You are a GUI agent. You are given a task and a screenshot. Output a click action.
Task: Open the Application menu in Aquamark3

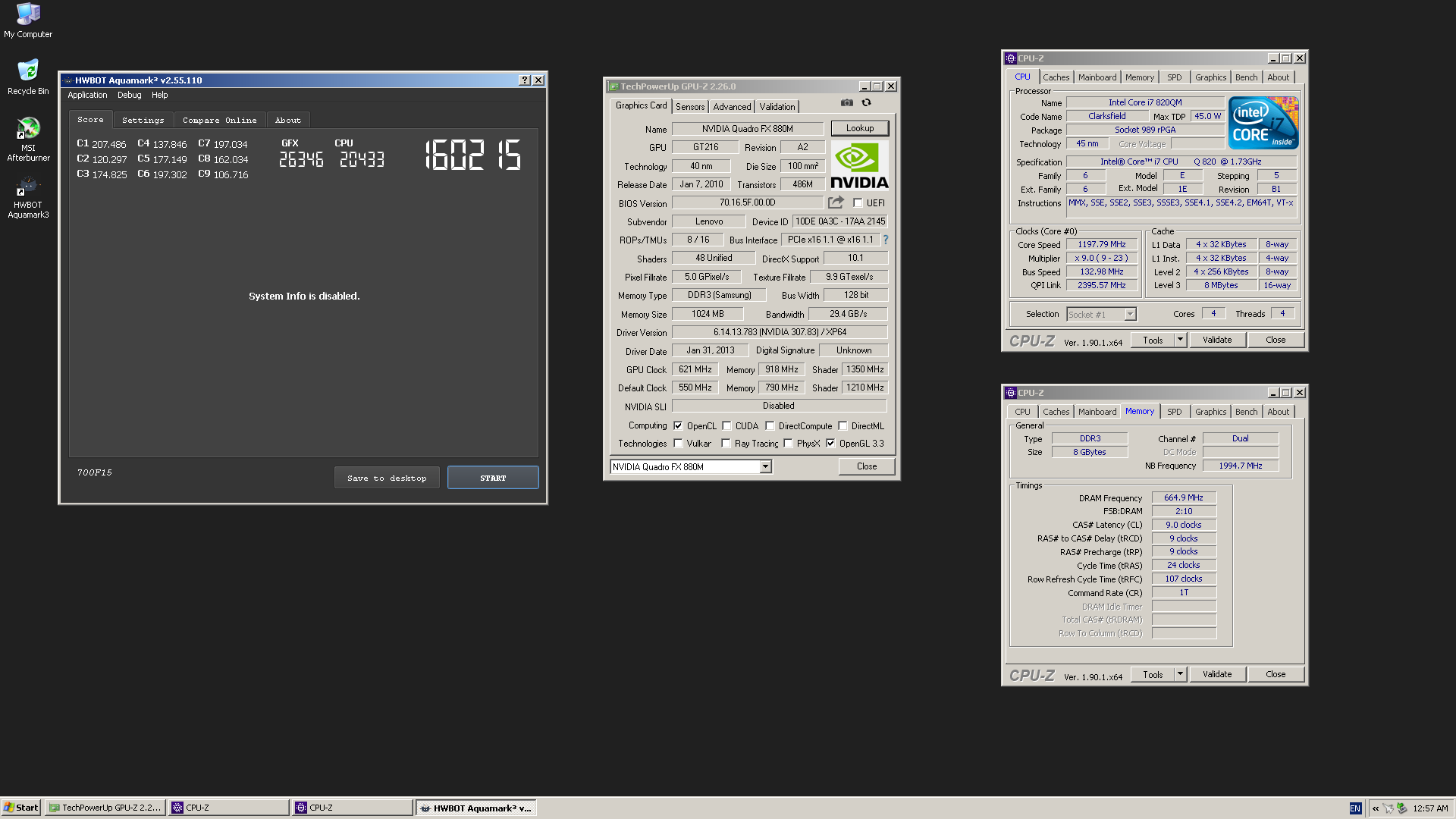click(x=87, y=96)
